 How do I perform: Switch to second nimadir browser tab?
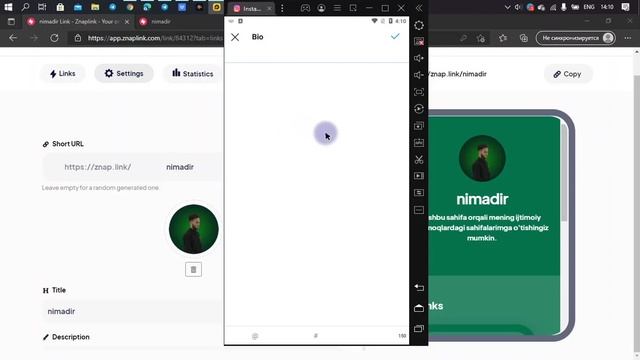click(161, 22)
